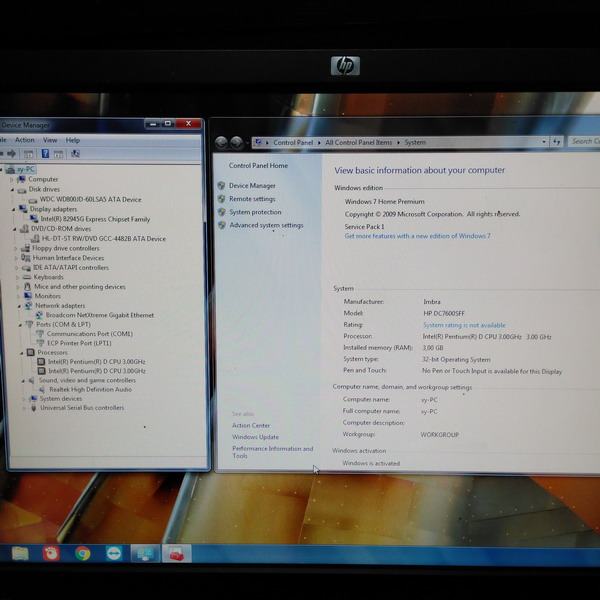This screenshot has width=600, height=600.
Task: Open the View menu in Device Manager
Action: click(50, 140)
